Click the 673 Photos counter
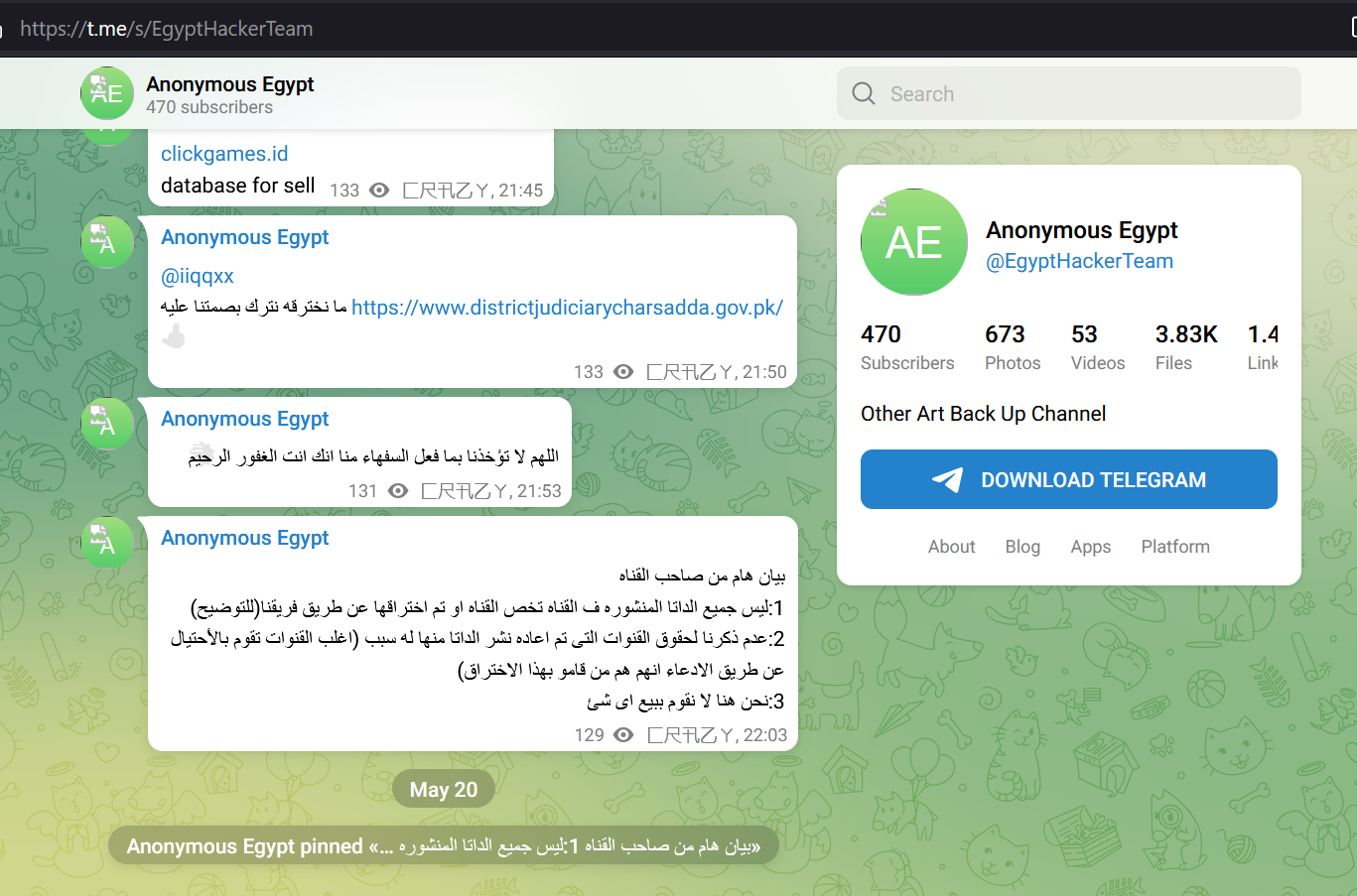 1013,347
